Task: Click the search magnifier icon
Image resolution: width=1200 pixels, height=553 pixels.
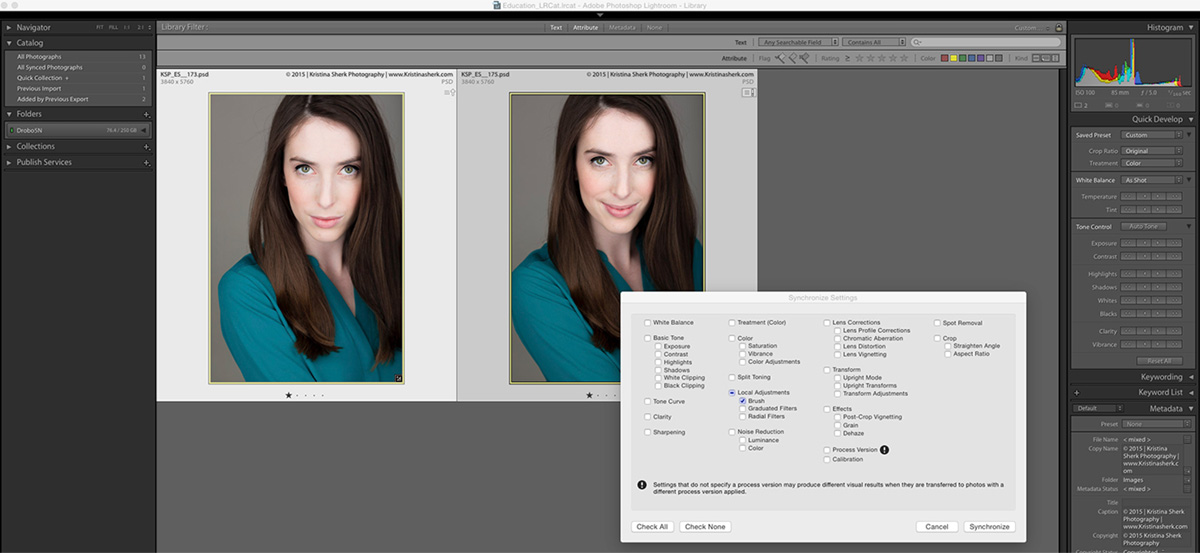Action: click(x=916, y=43)
